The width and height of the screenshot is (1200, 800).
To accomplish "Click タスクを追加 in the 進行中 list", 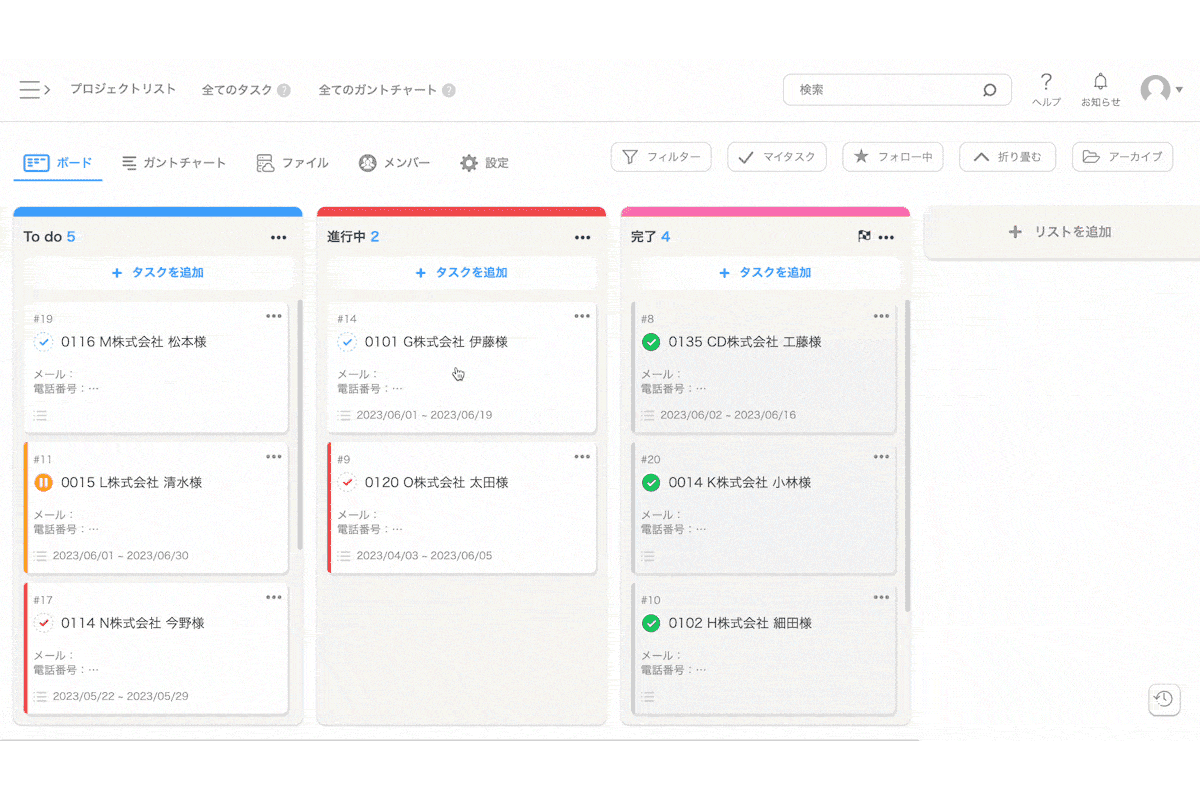I will click(x=461, y=272).
